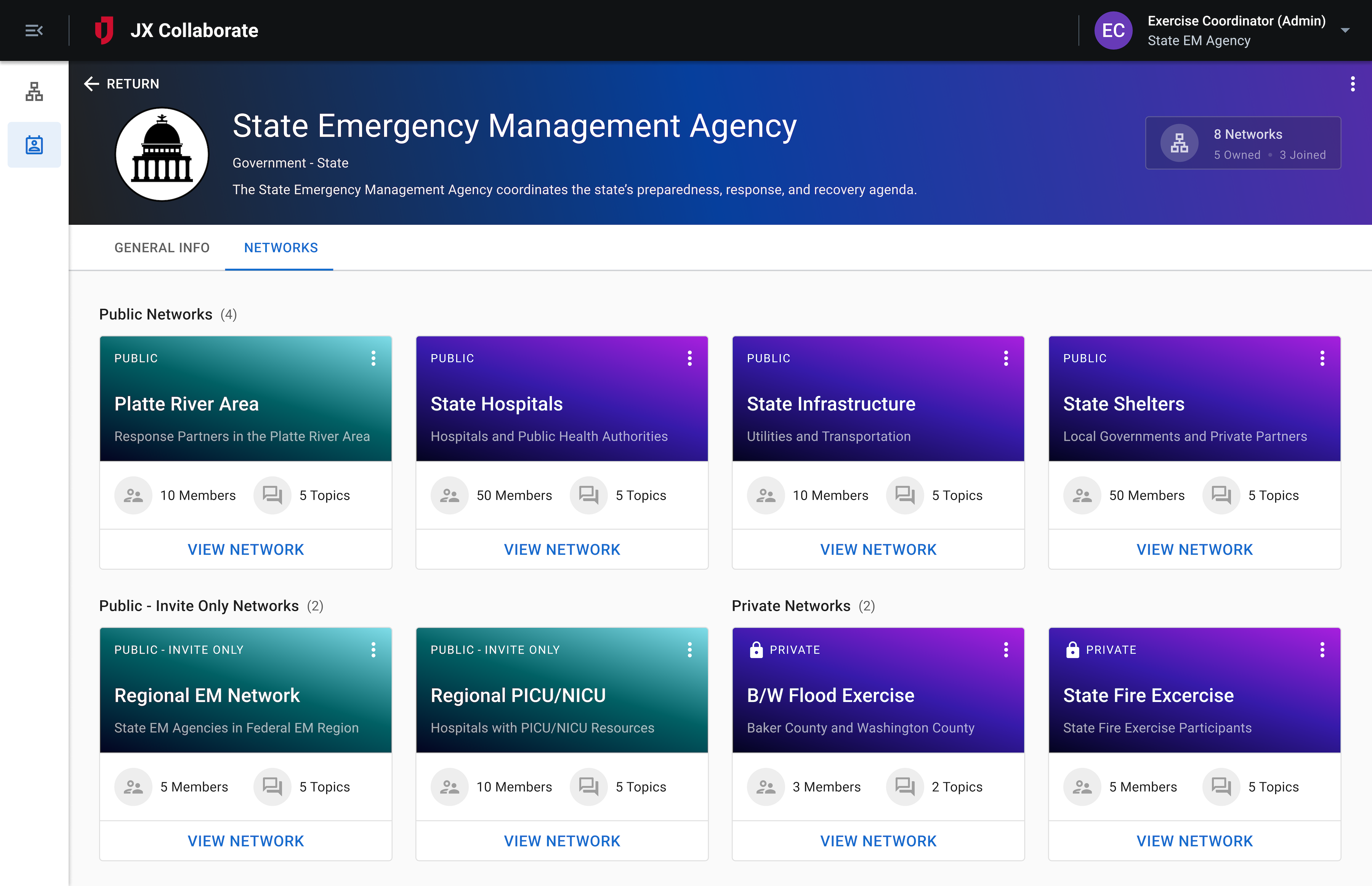Switch to the General Info tab

point(162,248)
